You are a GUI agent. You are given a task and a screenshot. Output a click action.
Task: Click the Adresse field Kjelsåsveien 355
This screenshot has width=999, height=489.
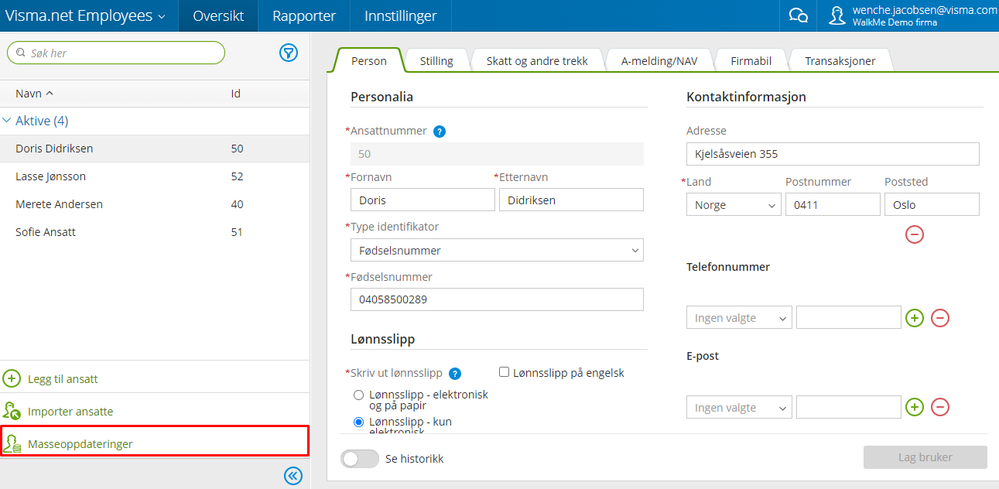(x=833, y=153)
